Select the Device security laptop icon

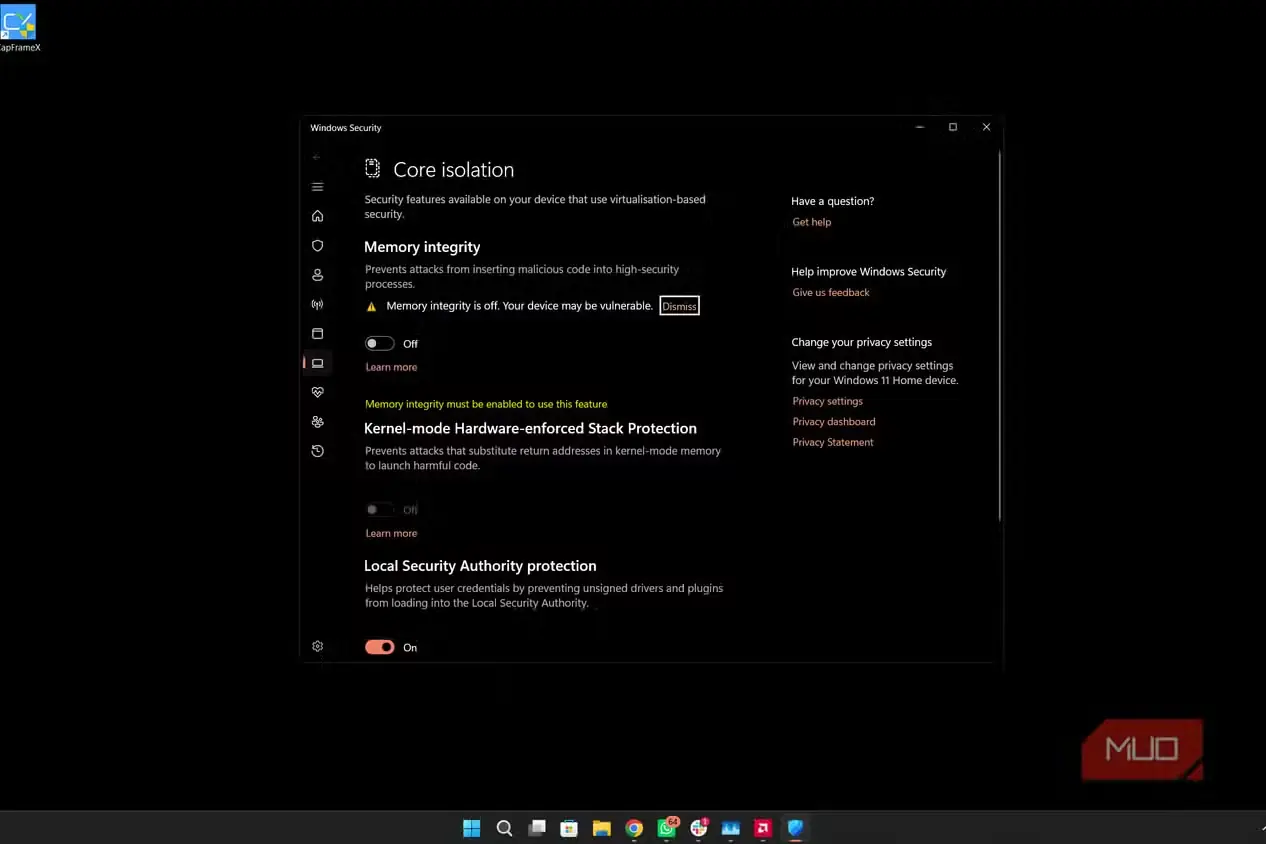tap(317, 363)
